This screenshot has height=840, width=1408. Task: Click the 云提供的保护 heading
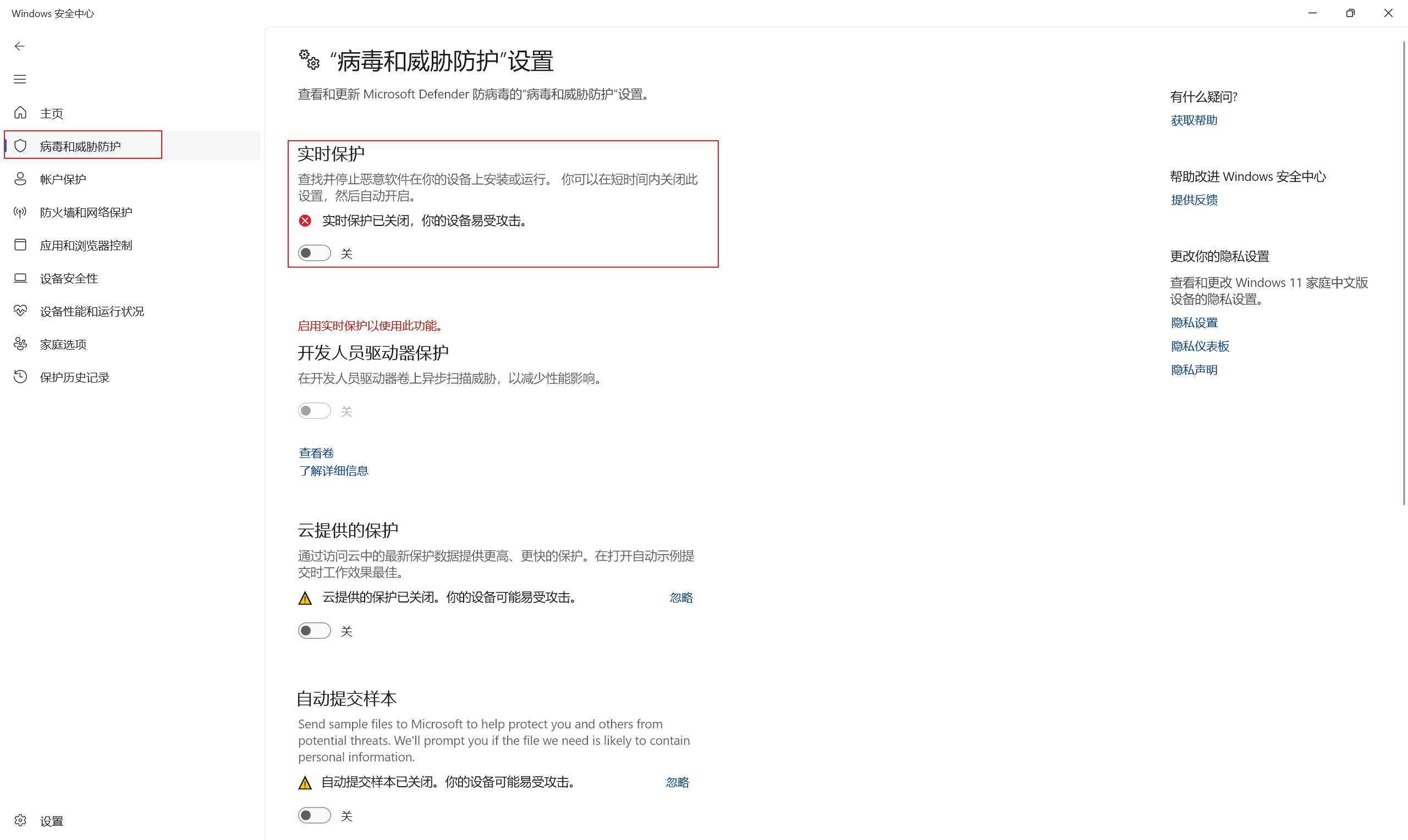click(348, 530)
